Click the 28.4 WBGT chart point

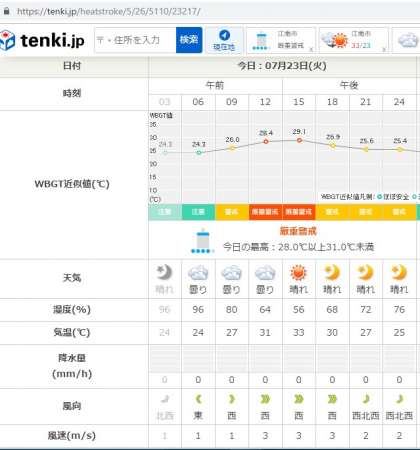pyautogui.click(x=266, y=141)
